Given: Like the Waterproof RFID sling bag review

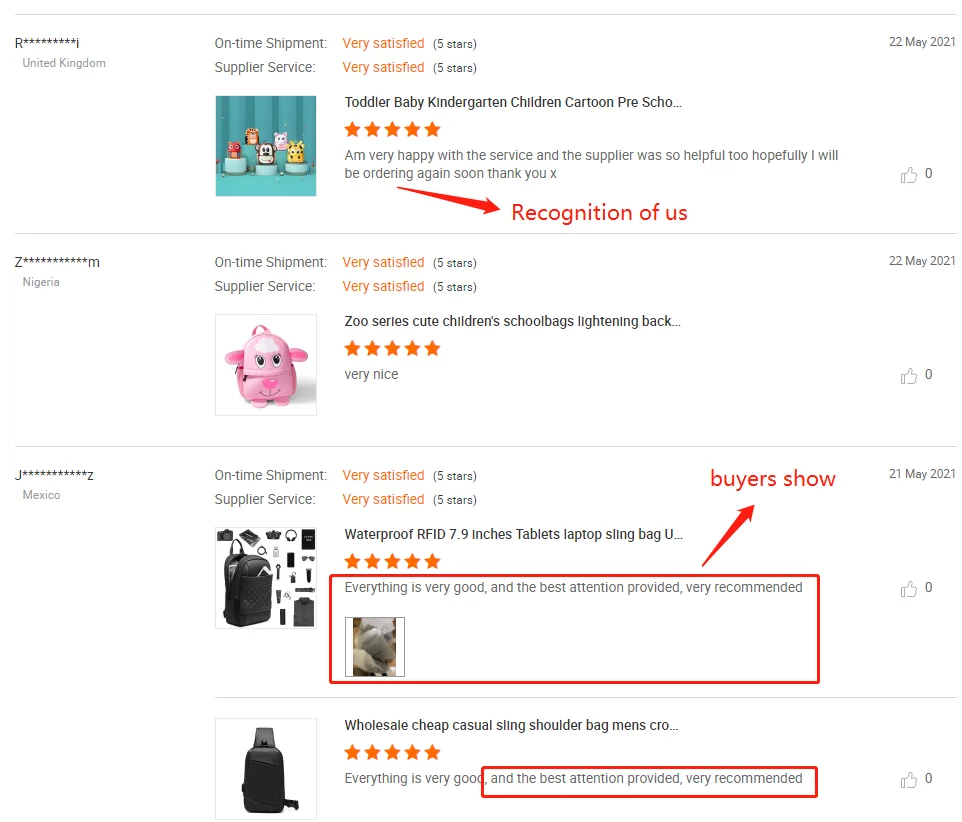Looking at the screenshot, I should coord(909,589).
